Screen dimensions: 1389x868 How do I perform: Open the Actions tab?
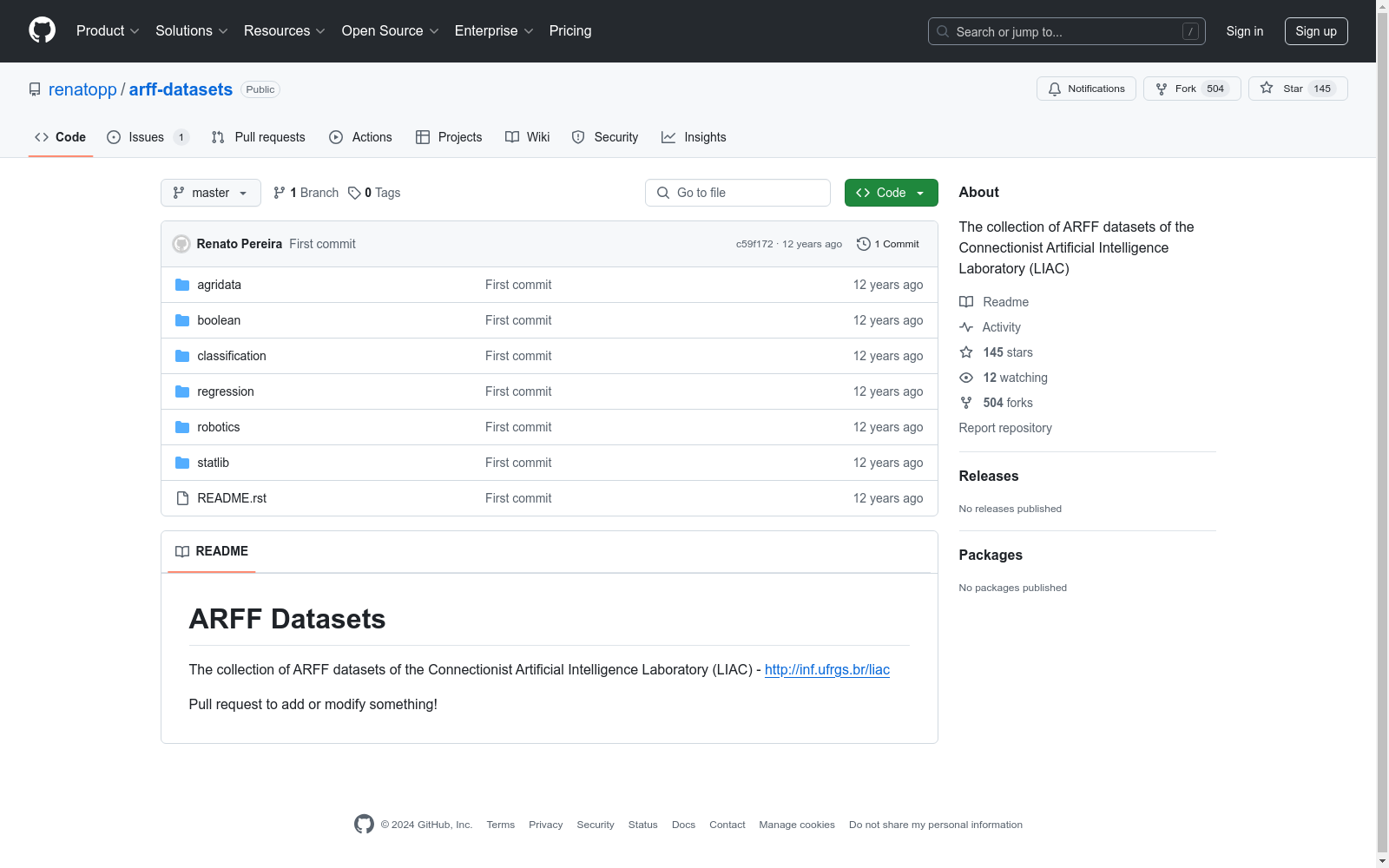click(361, 137)
